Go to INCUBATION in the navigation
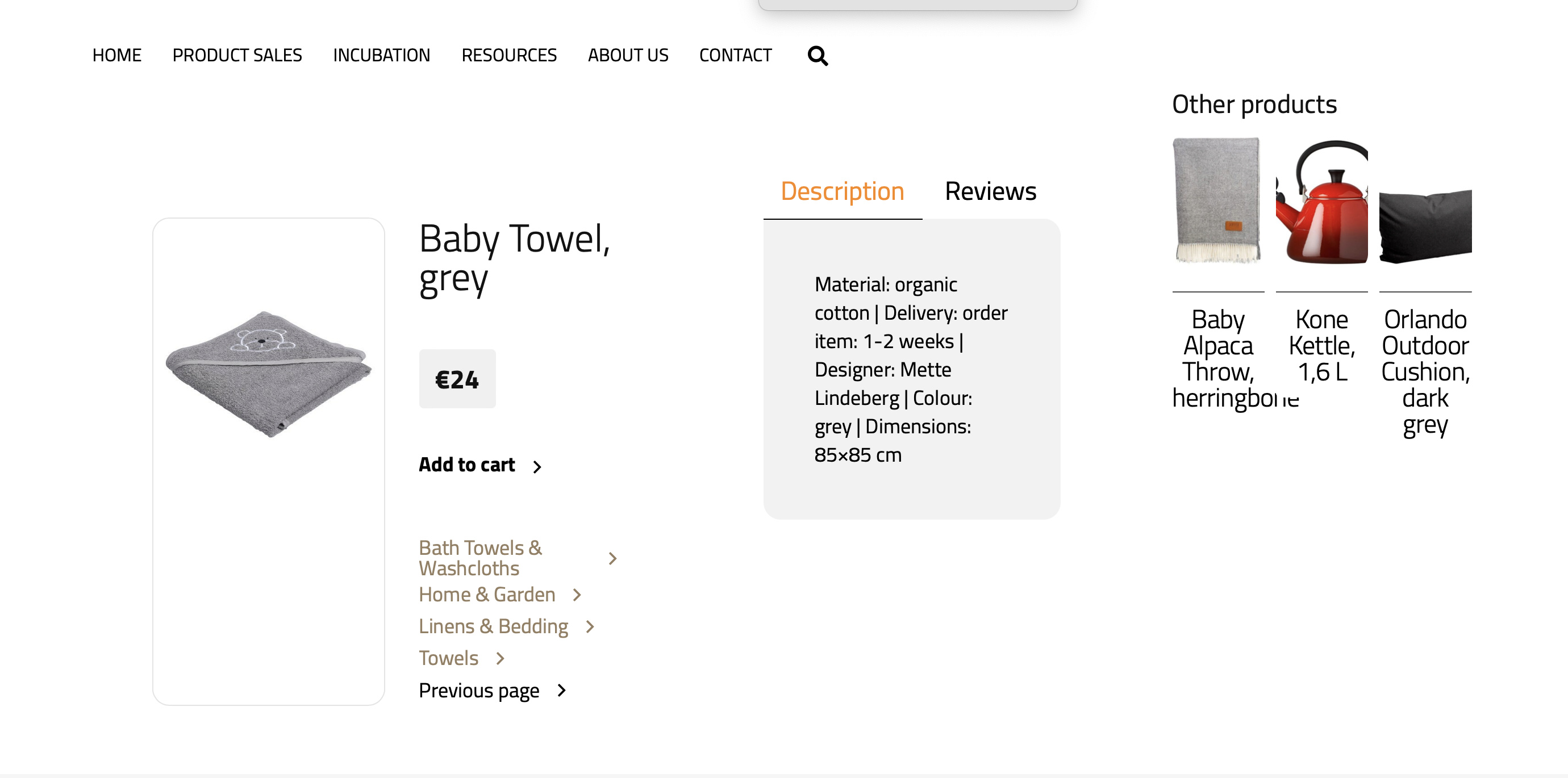The image size is (1568, 778). (381, 55)
